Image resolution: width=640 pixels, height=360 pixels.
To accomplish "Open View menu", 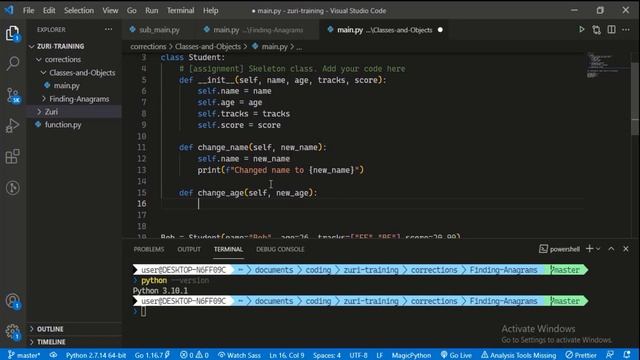I will (x=110, y=10).
